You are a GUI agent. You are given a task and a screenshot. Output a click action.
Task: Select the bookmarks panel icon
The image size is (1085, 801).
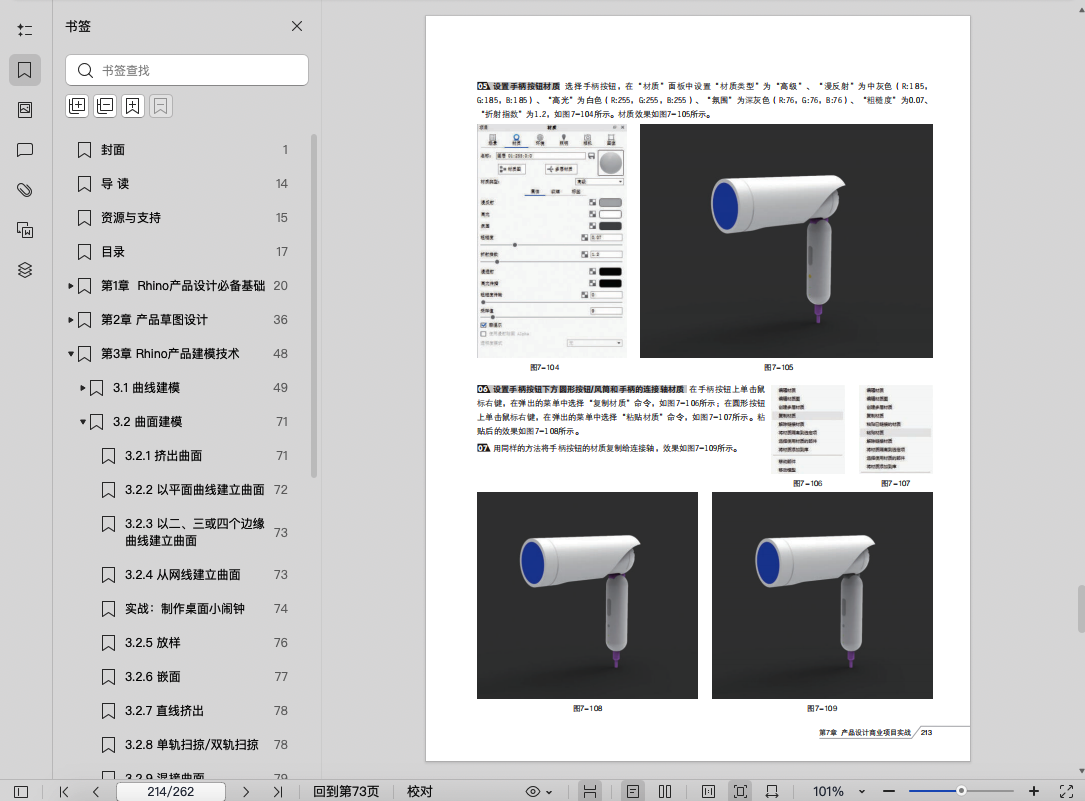point(25,70)
